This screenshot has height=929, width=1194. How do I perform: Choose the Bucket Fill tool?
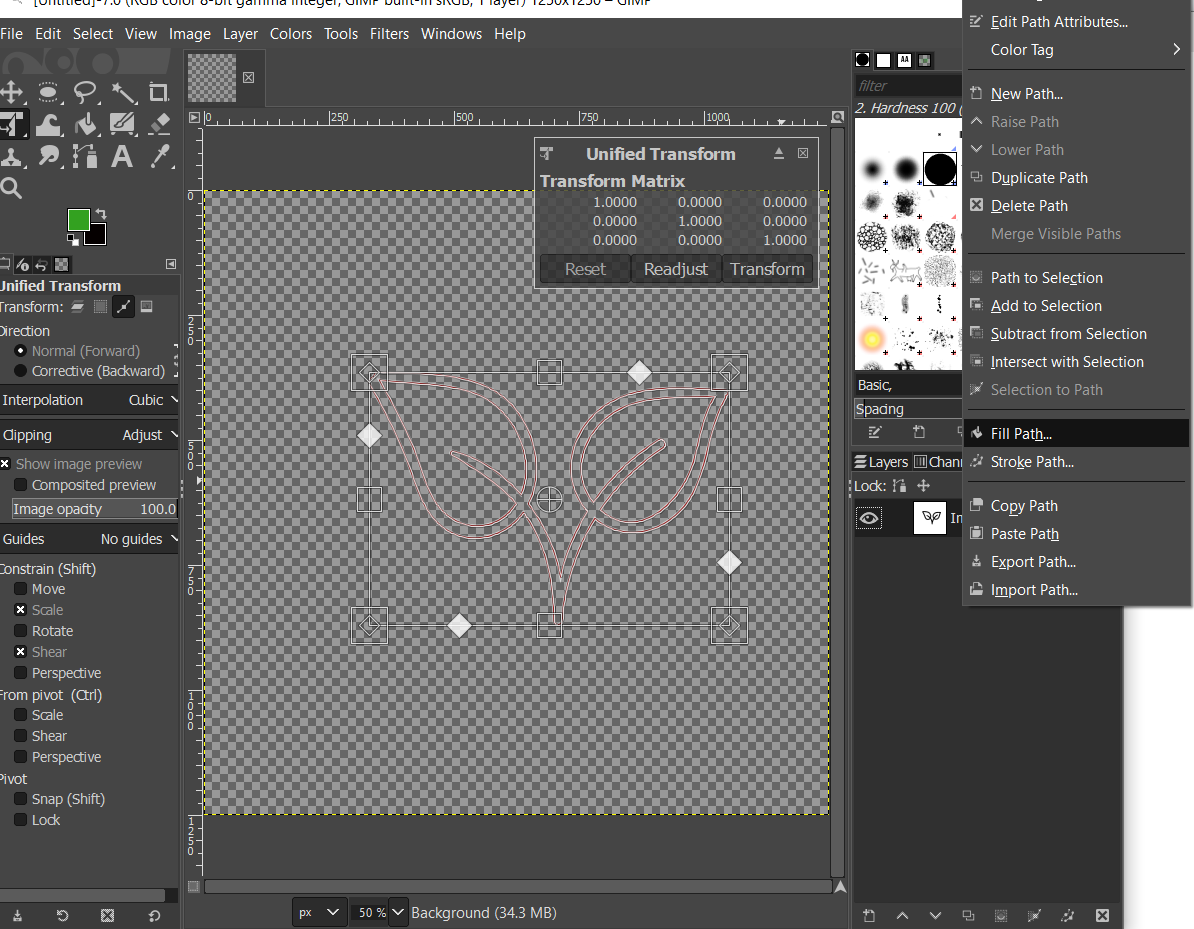tap(86, 125)
